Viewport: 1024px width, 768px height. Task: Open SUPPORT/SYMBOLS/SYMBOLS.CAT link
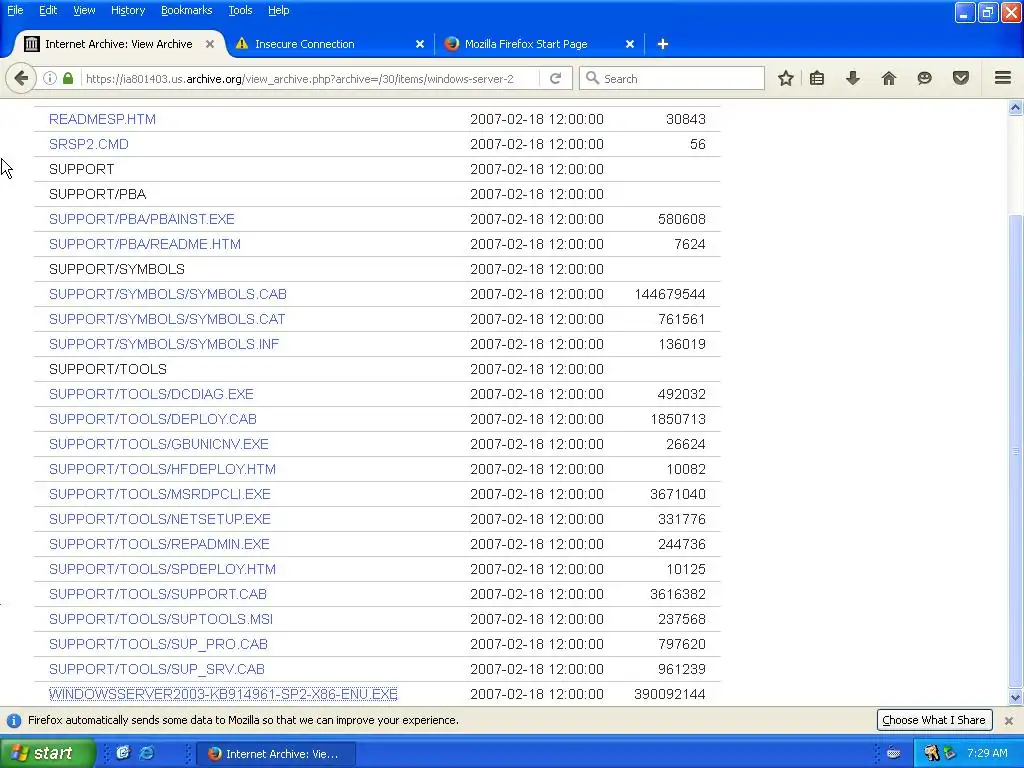click(167, 319)
